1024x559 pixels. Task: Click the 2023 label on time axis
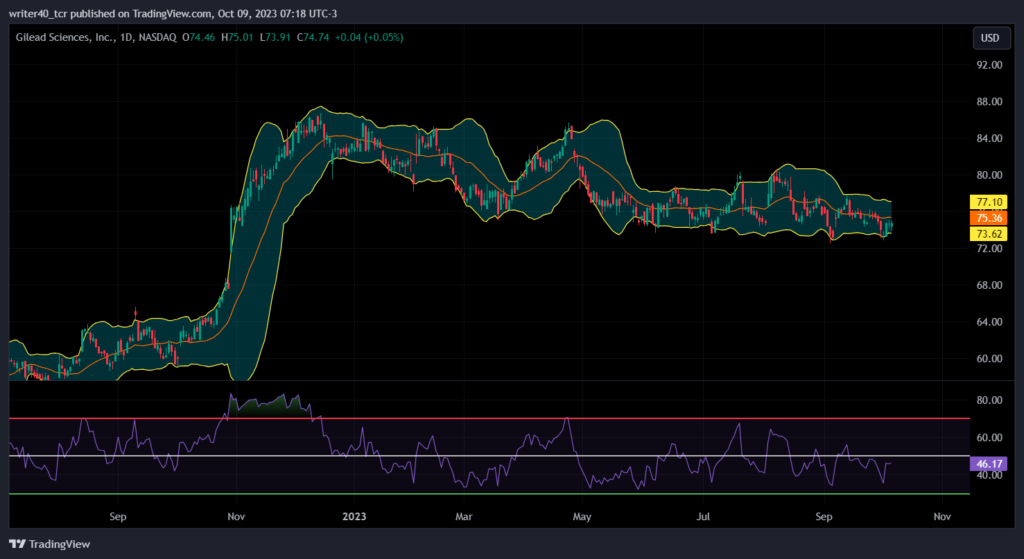point(354,517)
